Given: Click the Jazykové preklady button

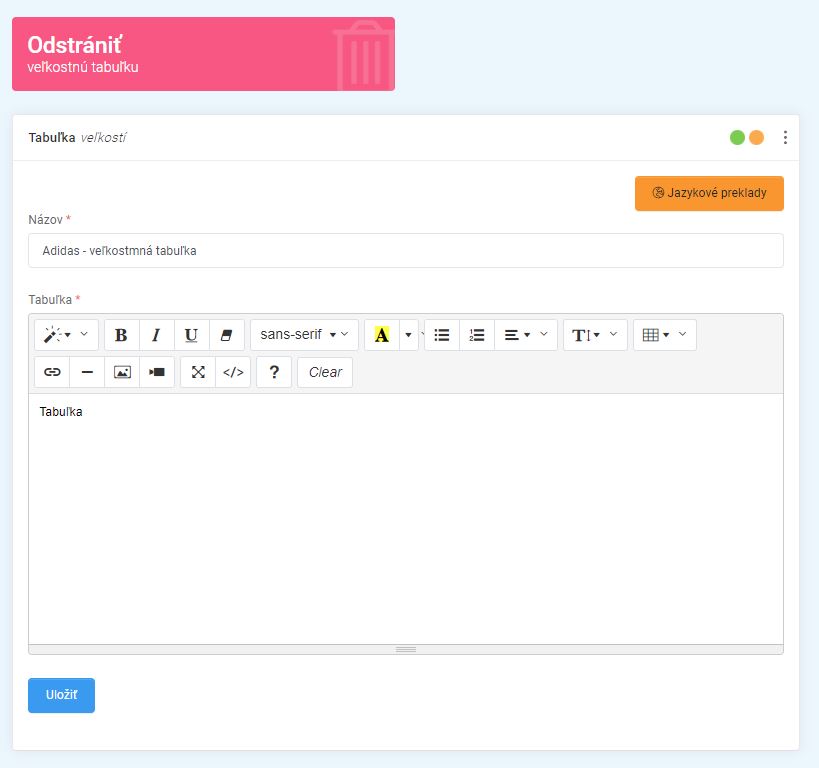Looking at the screenshot, I should 709,193.
